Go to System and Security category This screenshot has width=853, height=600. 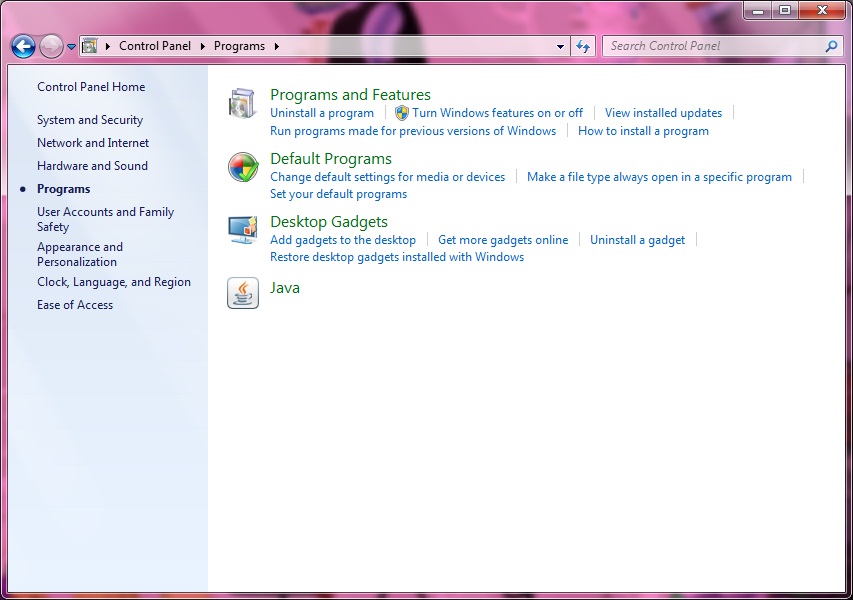coord(90,120)
